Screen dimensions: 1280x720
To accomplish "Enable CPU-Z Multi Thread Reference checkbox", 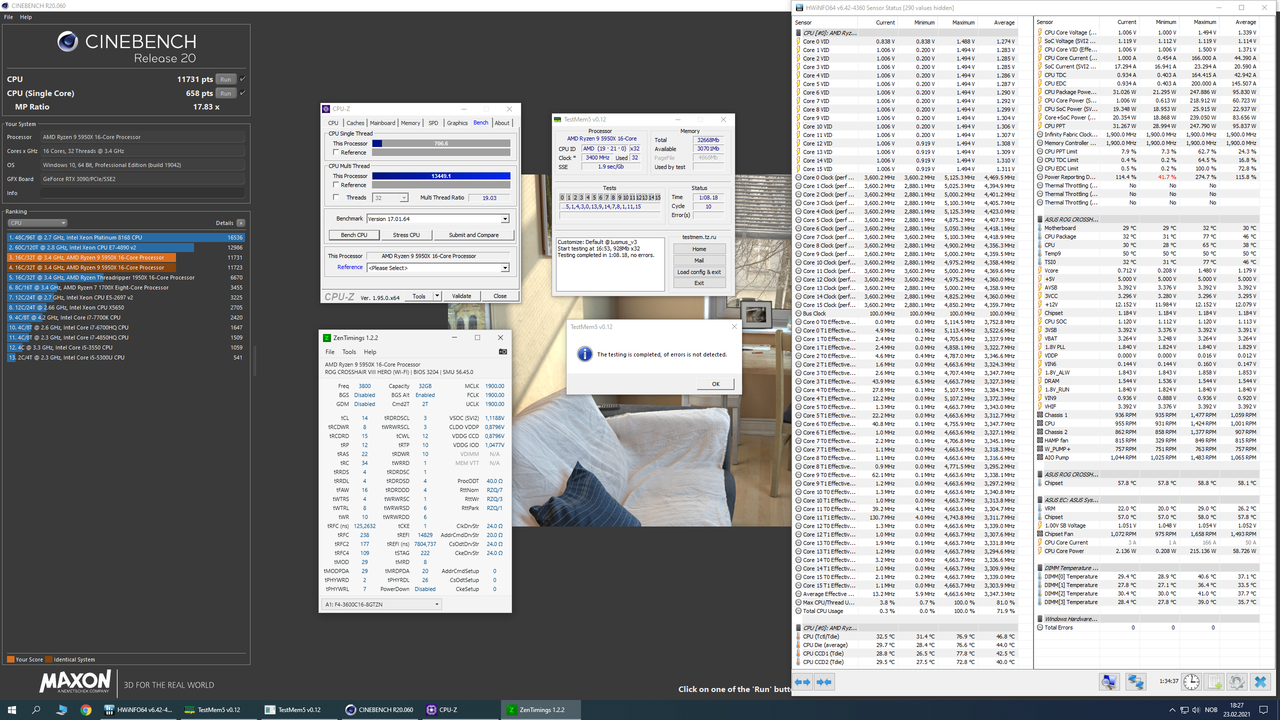I will coord(336,185).
